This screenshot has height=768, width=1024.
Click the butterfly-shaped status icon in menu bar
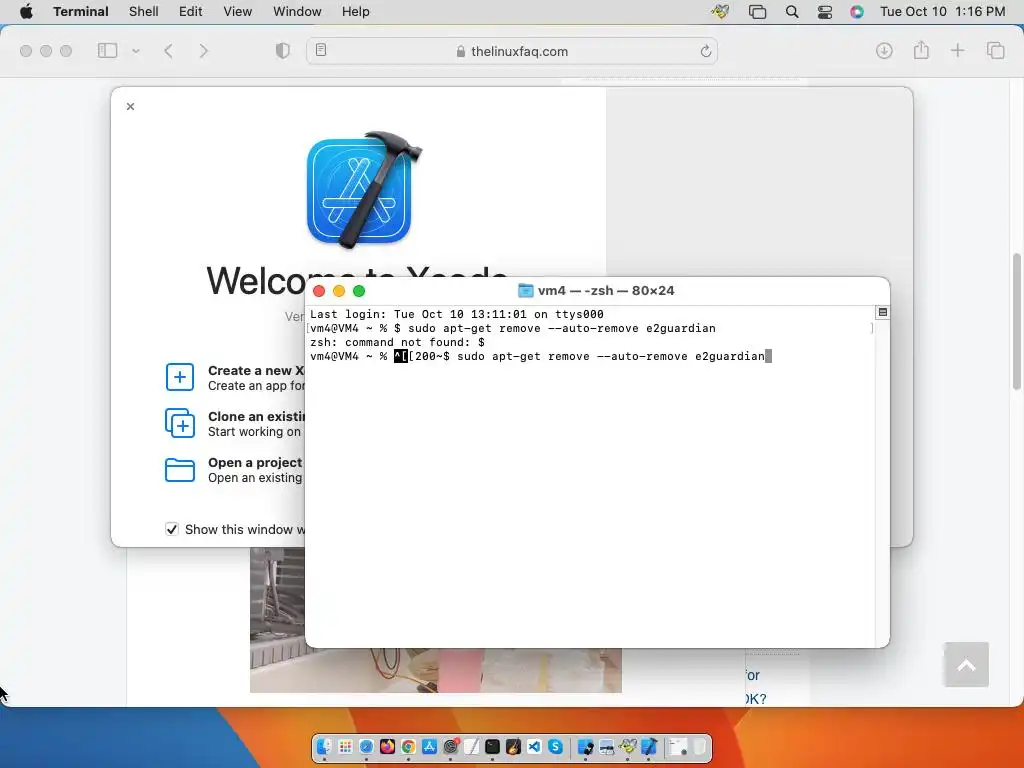(x=720, y=12)
